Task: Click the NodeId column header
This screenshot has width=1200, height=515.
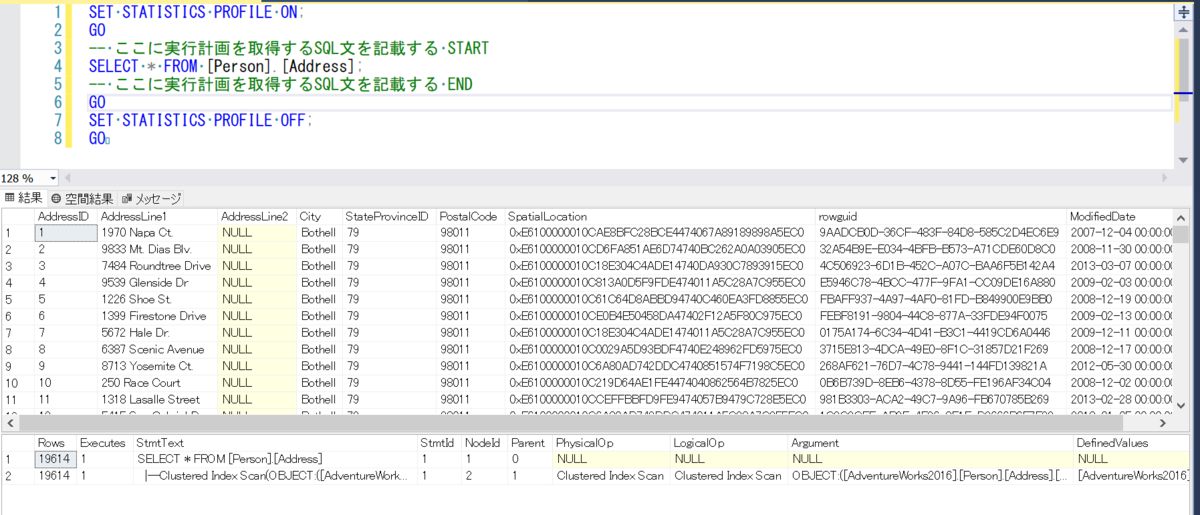Action: pos(485,442)
